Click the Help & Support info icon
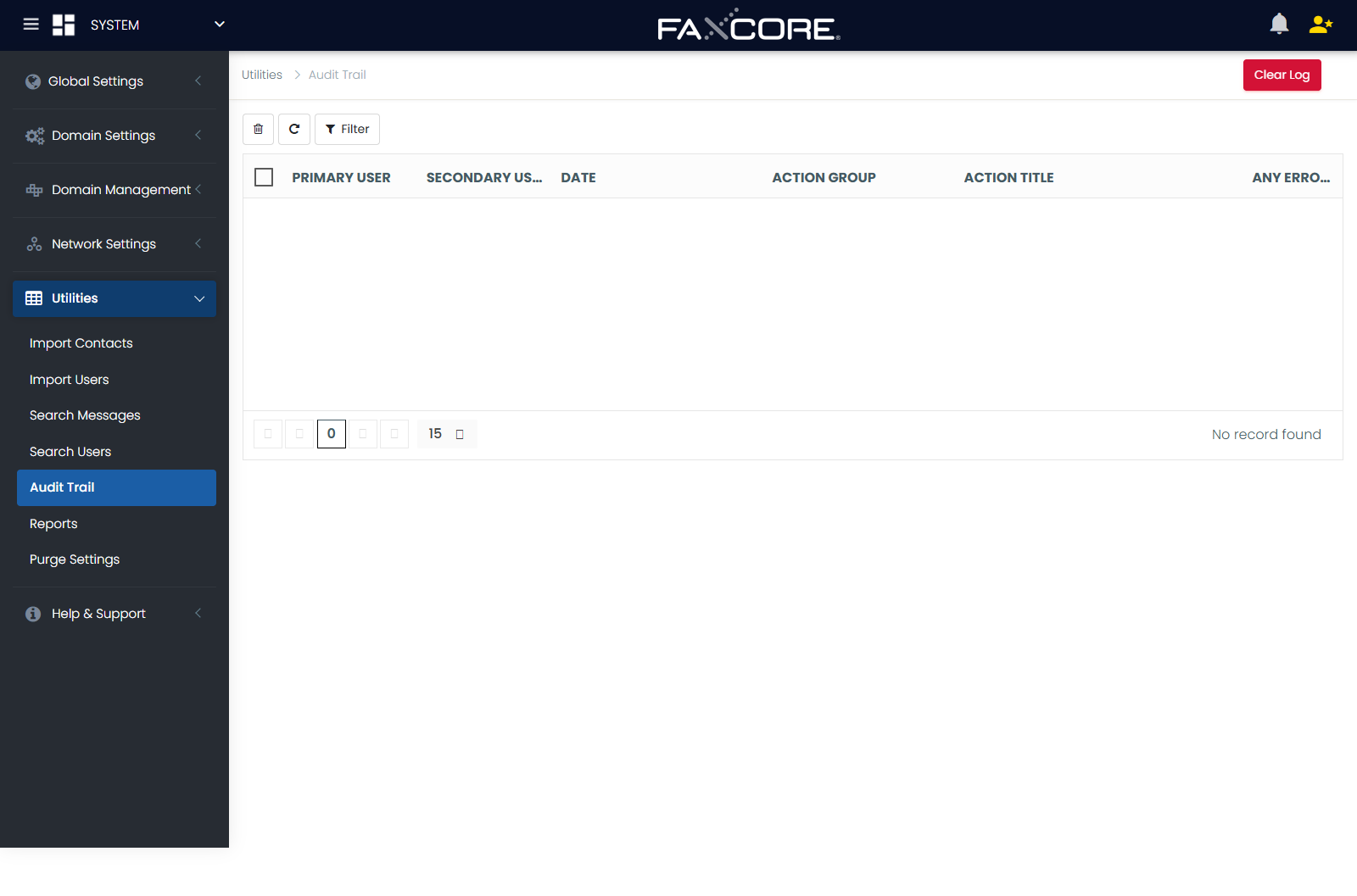 click(33, 614)
